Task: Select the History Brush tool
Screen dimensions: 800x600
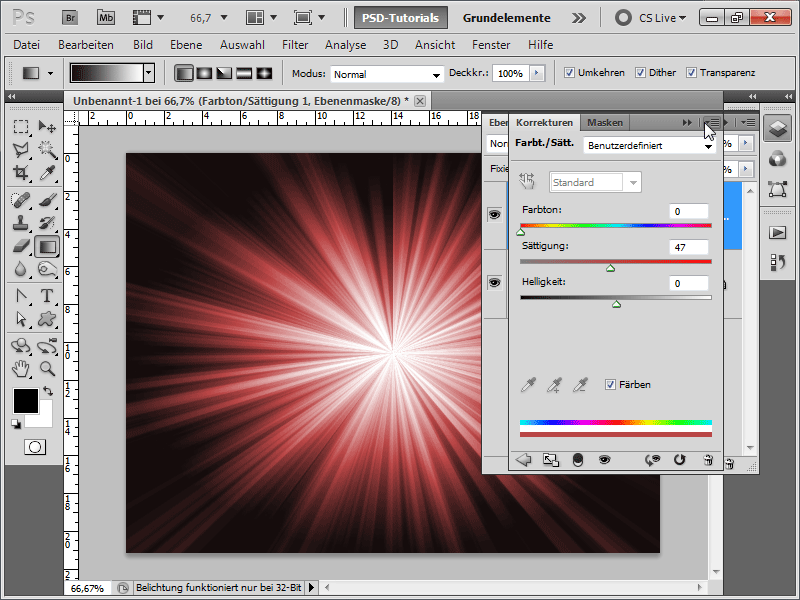Action: [x=47, y=223]
